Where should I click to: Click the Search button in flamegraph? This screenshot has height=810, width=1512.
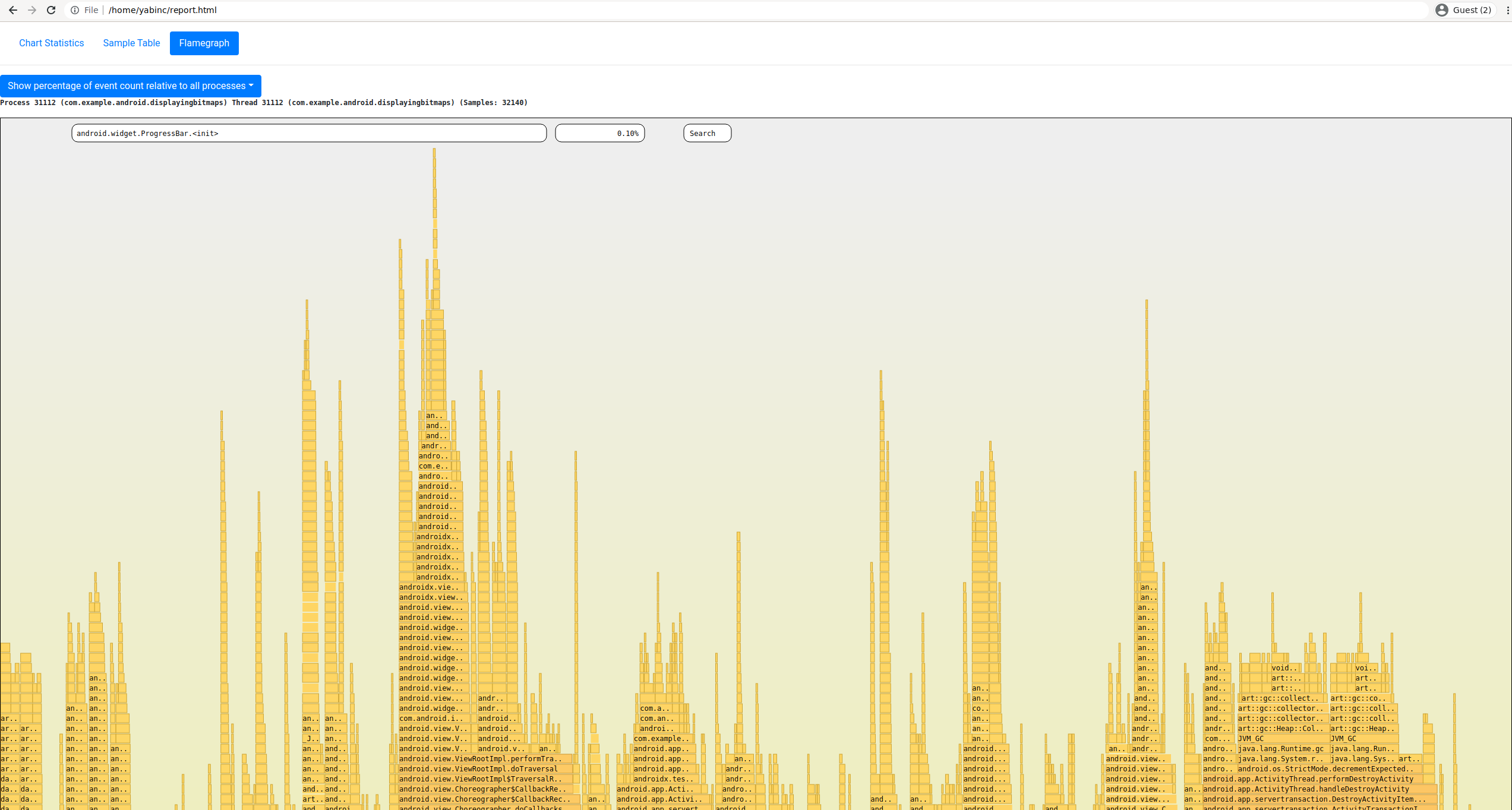[706, 134]
